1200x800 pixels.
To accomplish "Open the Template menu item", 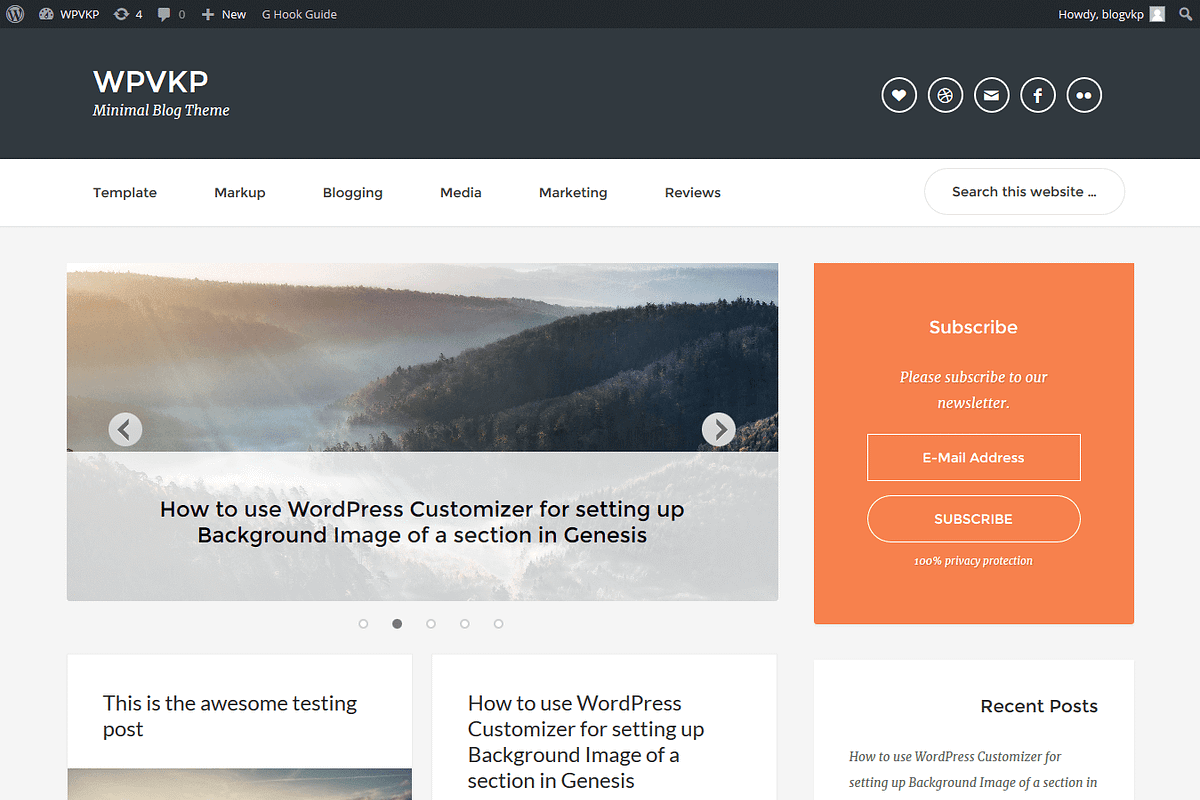I will click(125, 192).
